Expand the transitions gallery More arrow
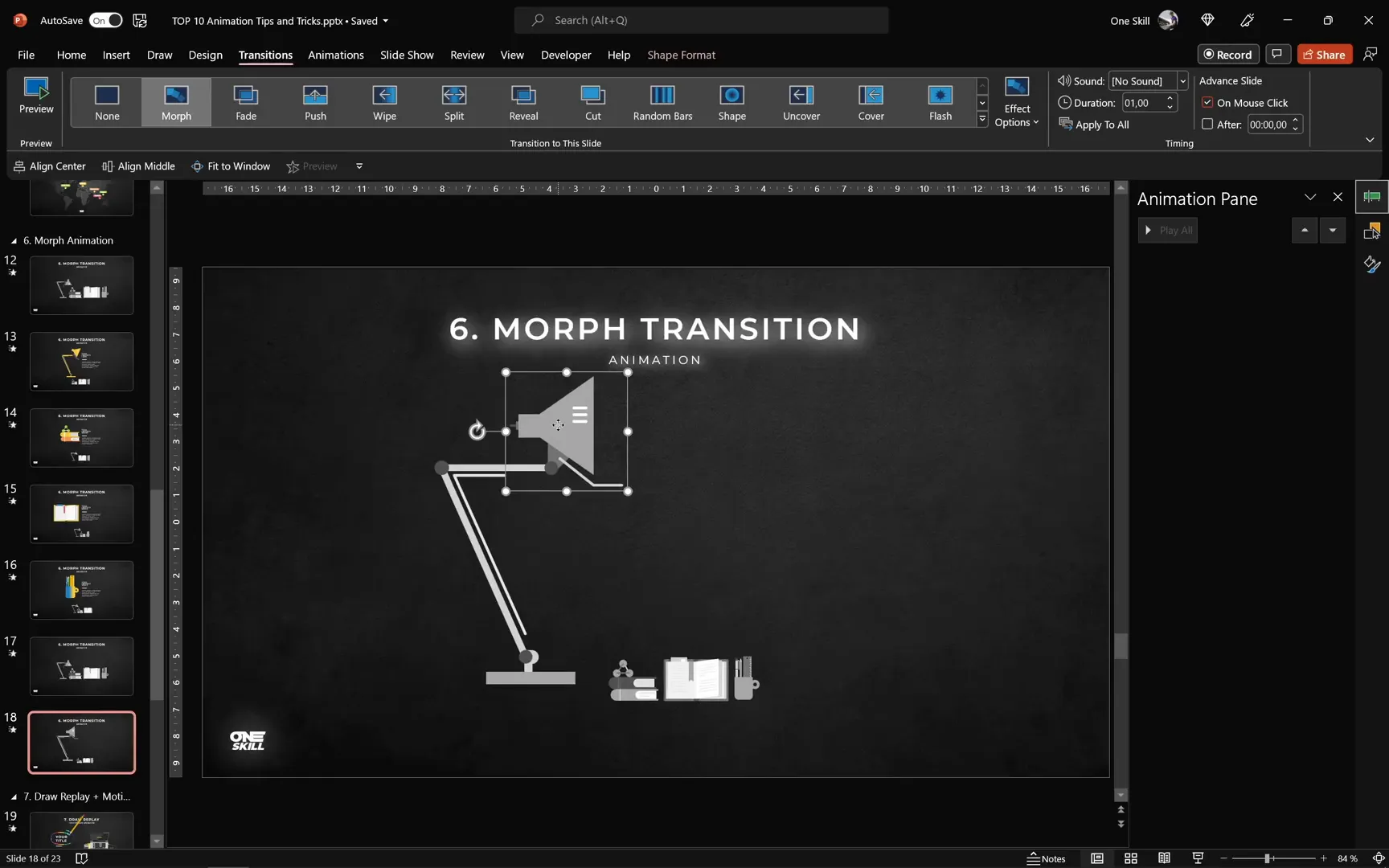 click(x=982, y=119)
